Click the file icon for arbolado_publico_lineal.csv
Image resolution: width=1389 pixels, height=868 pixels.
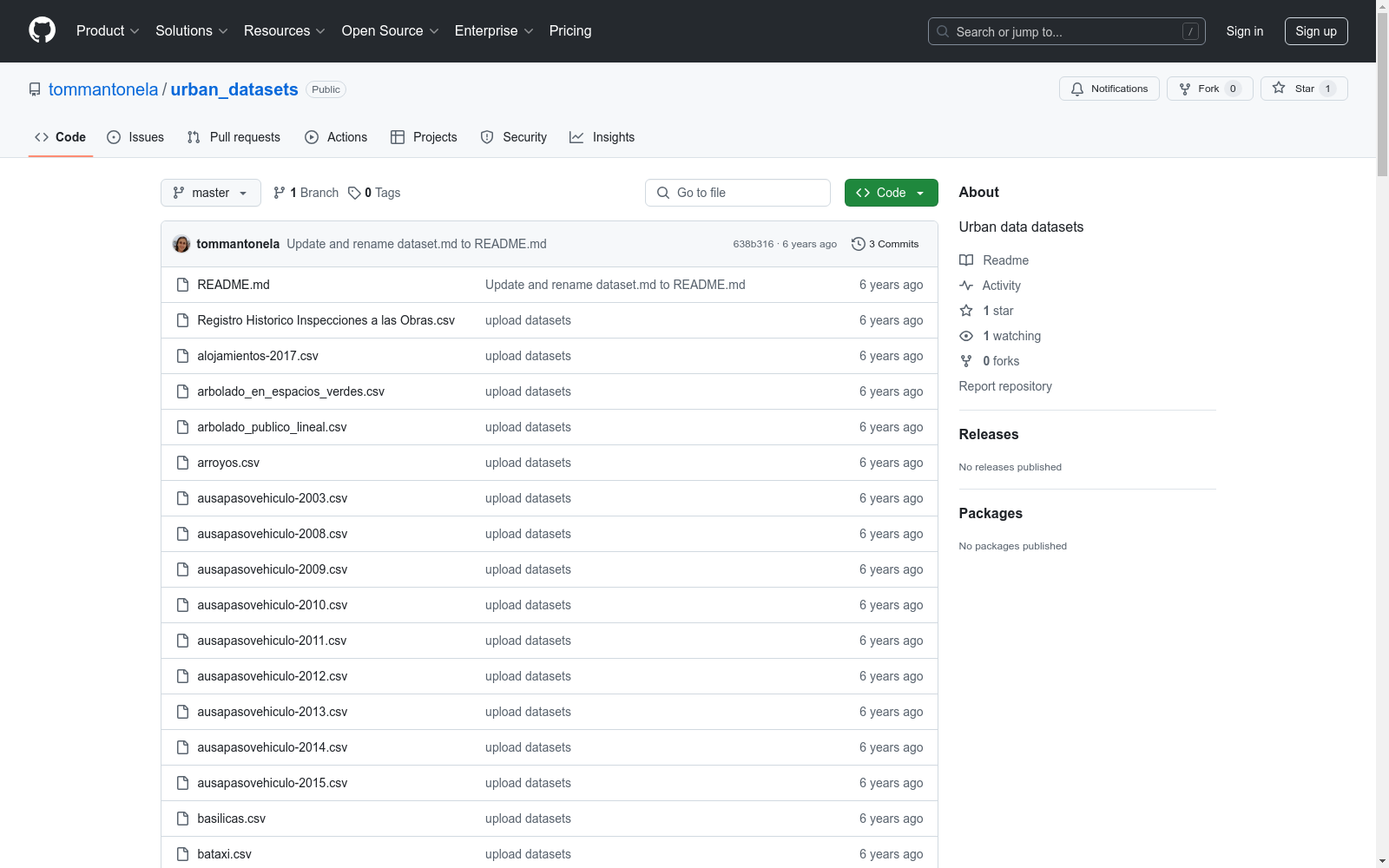[x=182, y=427]
